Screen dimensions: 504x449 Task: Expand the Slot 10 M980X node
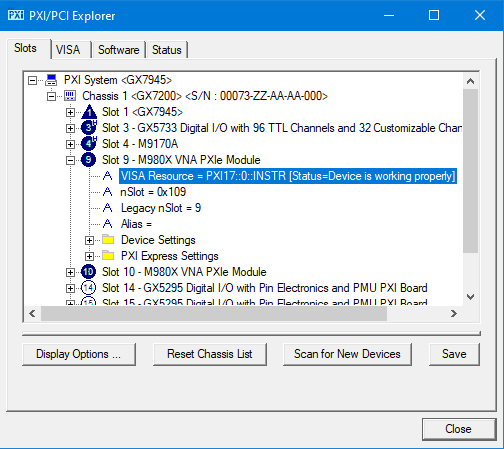tap(70, 272)
